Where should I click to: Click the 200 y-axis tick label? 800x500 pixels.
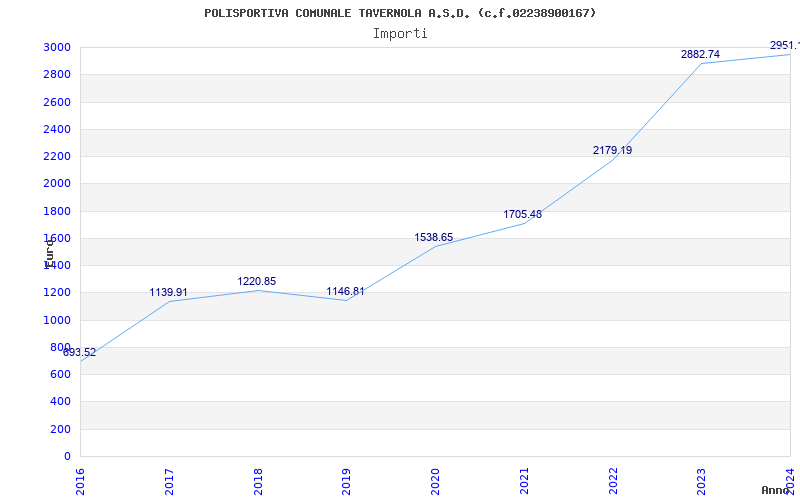[x=61, y=429]
